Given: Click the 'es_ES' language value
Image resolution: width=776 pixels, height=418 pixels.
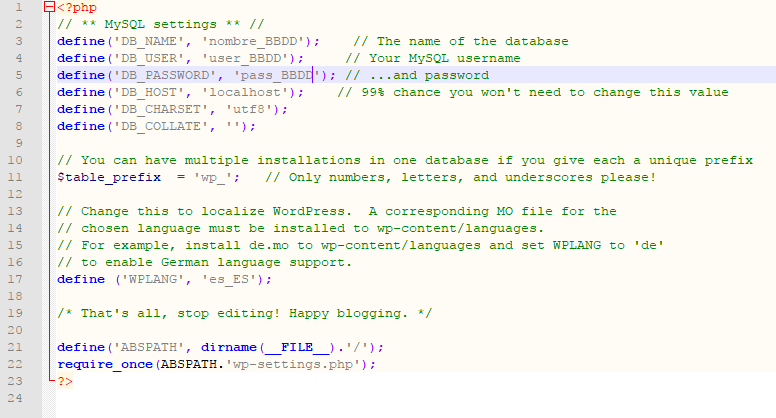Looking at the screenshot, I should pyautogui.click(x=229, y=279).
